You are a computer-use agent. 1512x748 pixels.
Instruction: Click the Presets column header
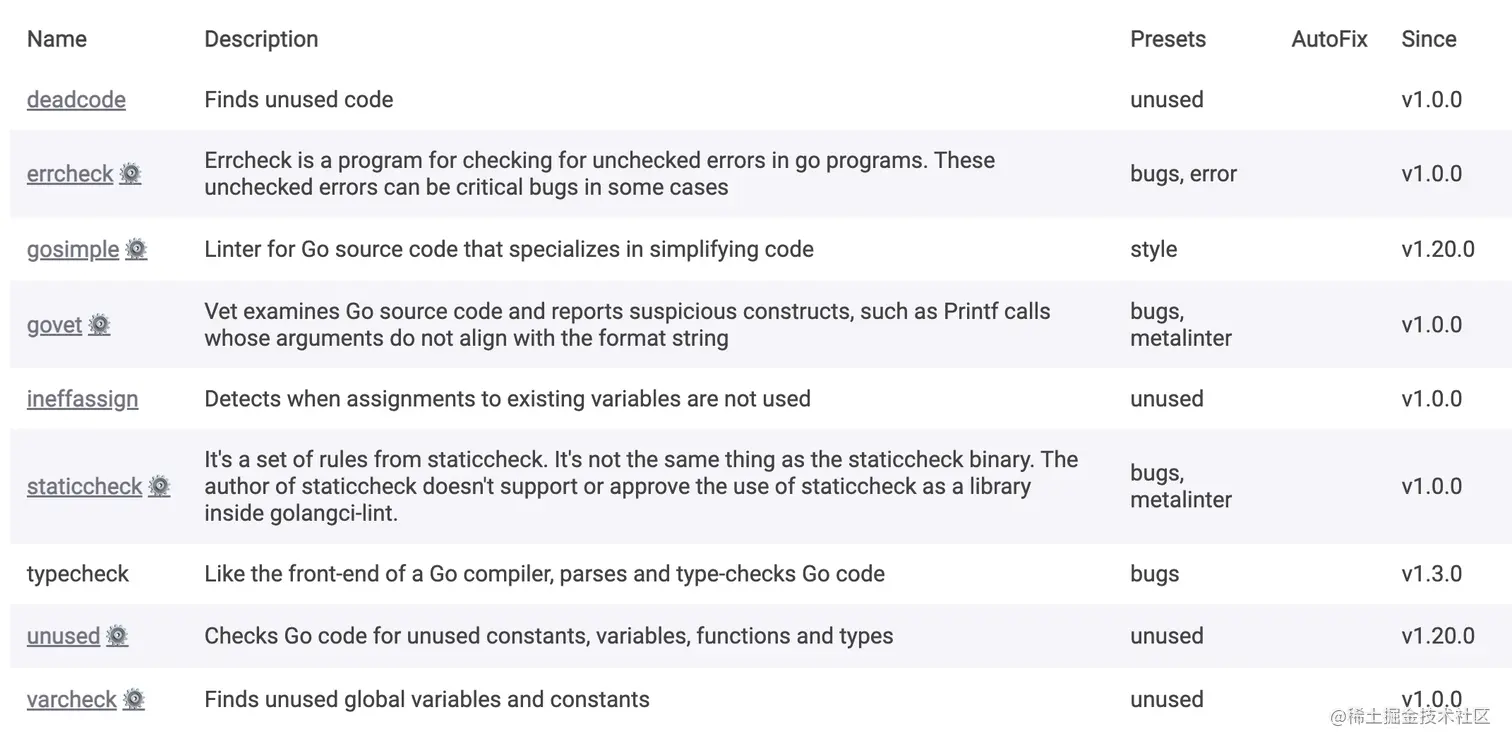[x=1168, y=39]
